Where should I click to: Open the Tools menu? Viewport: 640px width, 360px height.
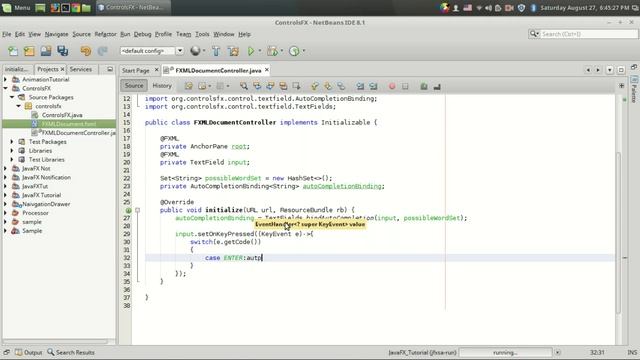tap(202, 34)
